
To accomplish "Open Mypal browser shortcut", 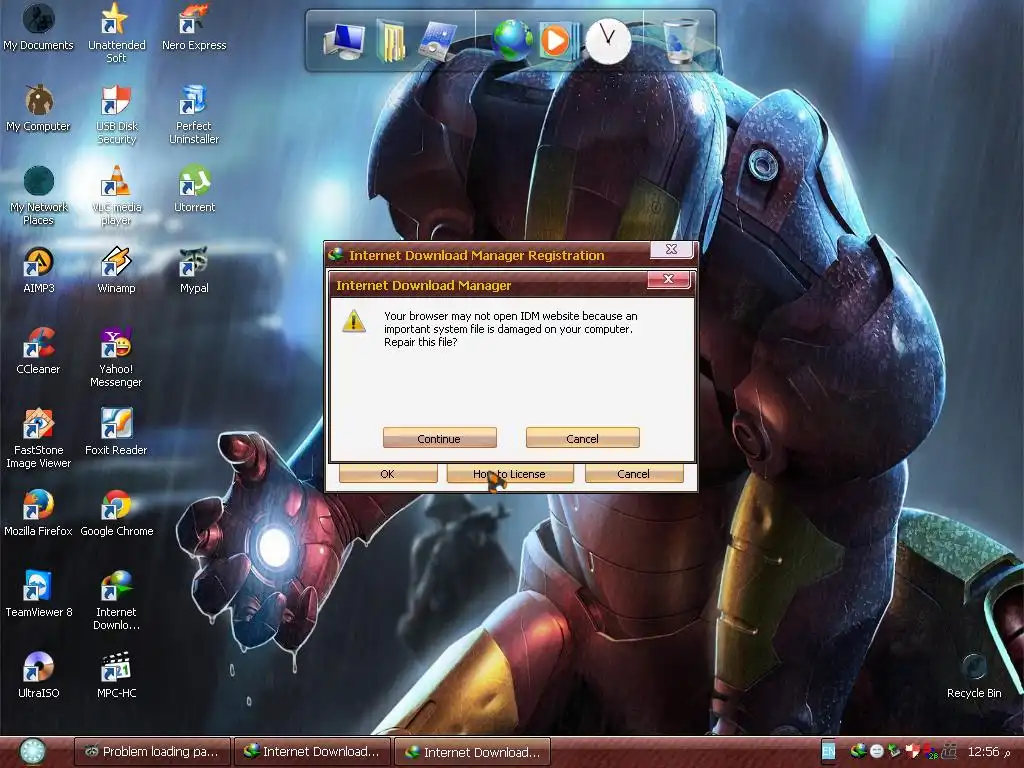I will 194,270.
